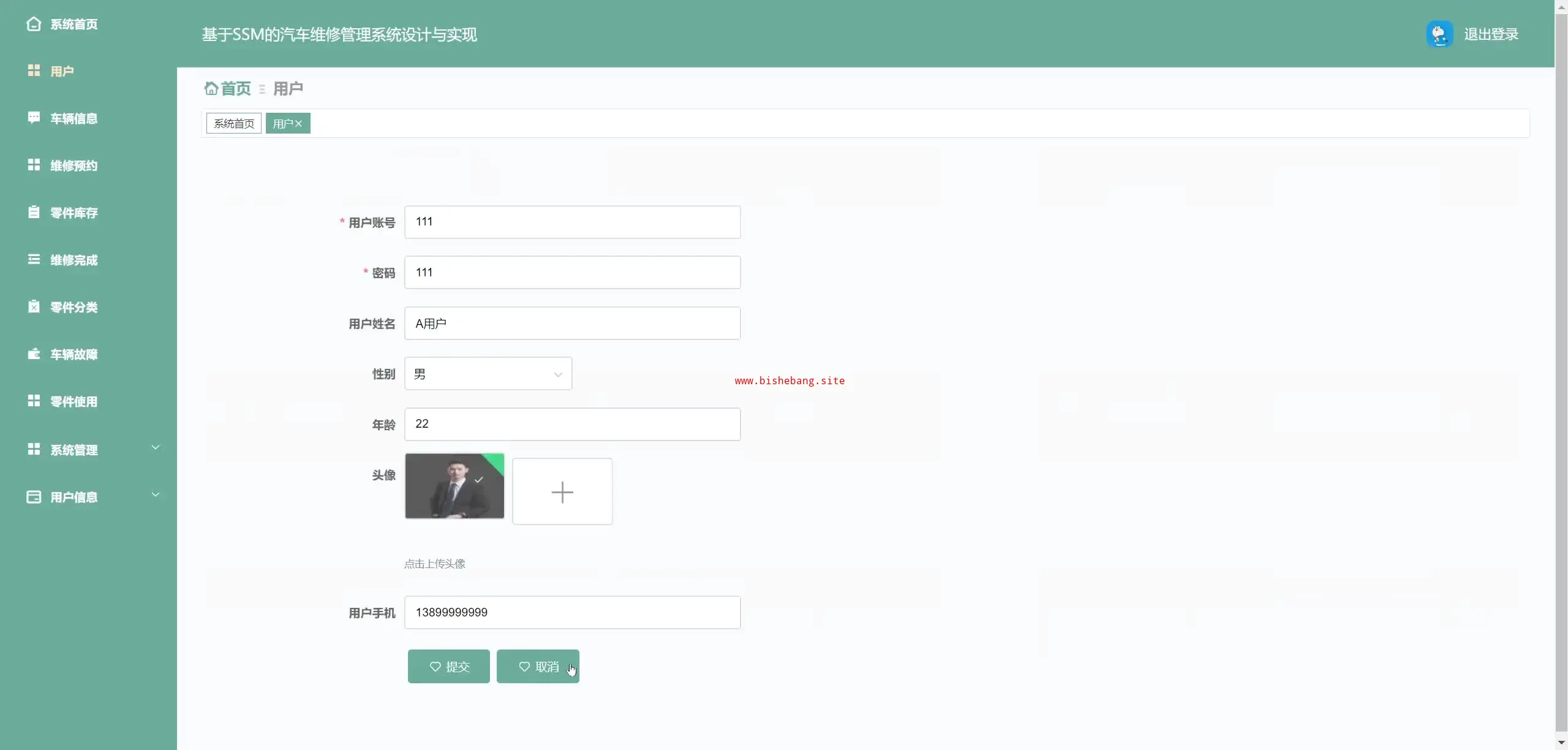Click the list icon beside 维修完成

click(x=34, y=260)
